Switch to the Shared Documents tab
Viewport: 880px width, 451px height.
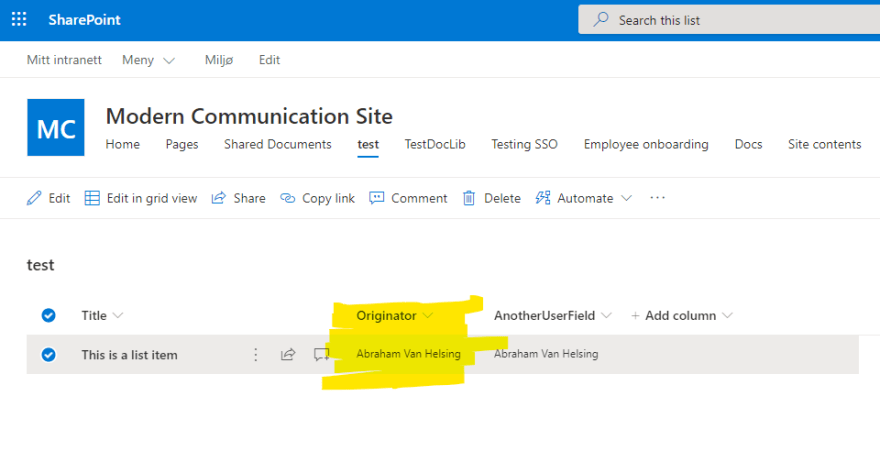coord(277,144)
